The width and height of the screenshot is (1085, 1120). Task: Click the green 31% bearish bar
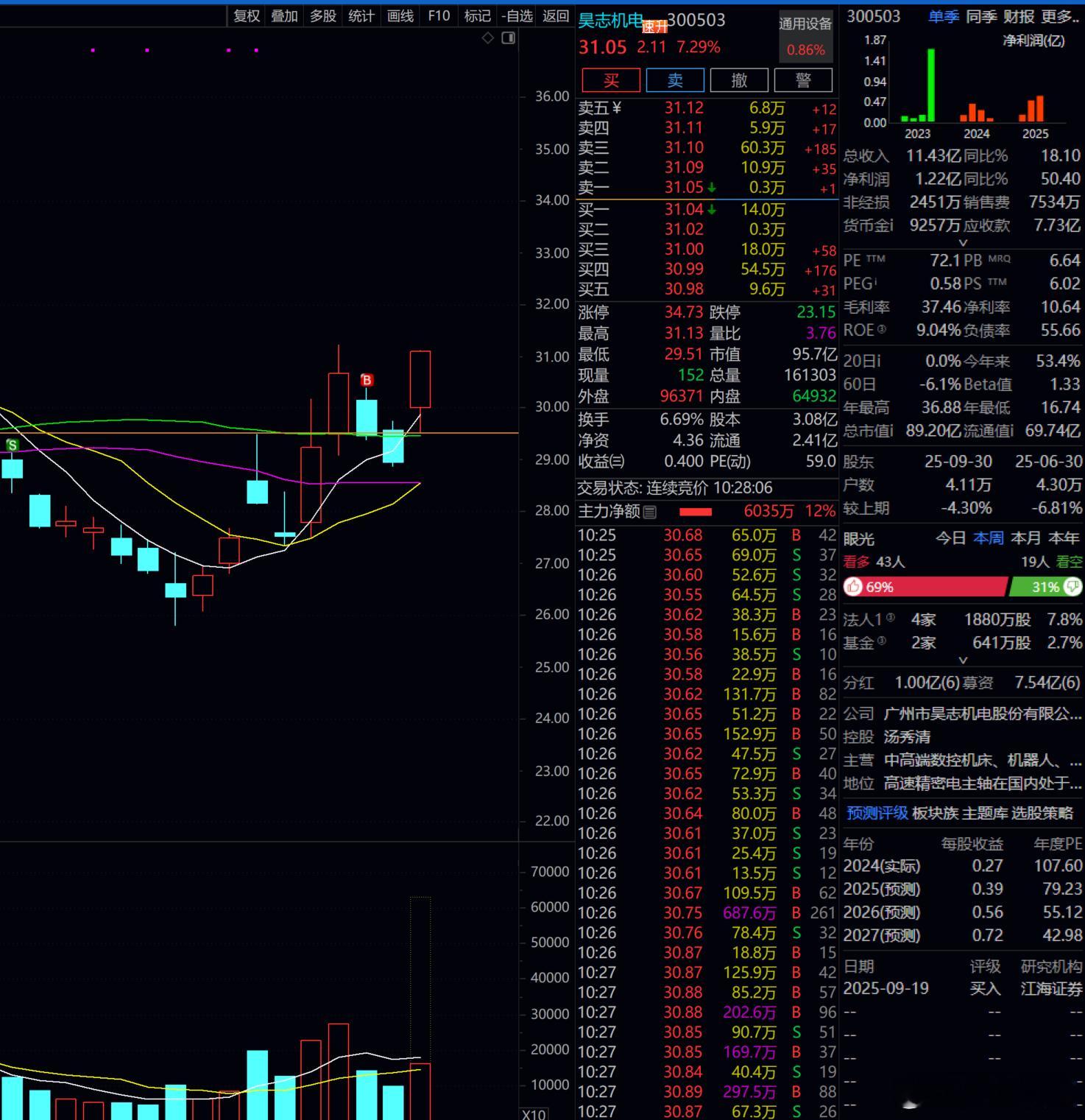(1046, 587)
